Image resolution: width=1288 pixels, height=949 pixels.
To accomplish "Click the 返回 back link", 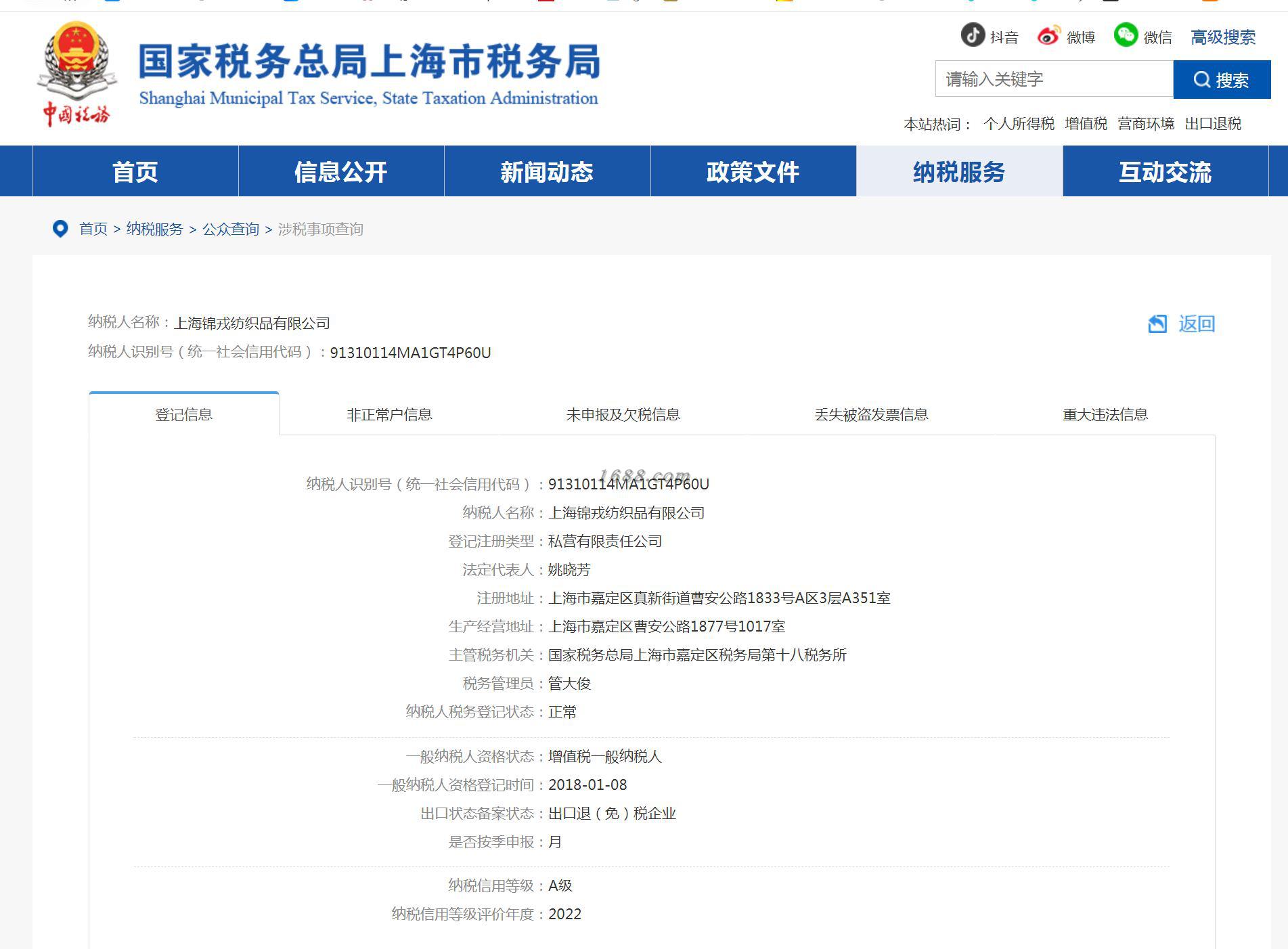I will (x=1197, y=324).
